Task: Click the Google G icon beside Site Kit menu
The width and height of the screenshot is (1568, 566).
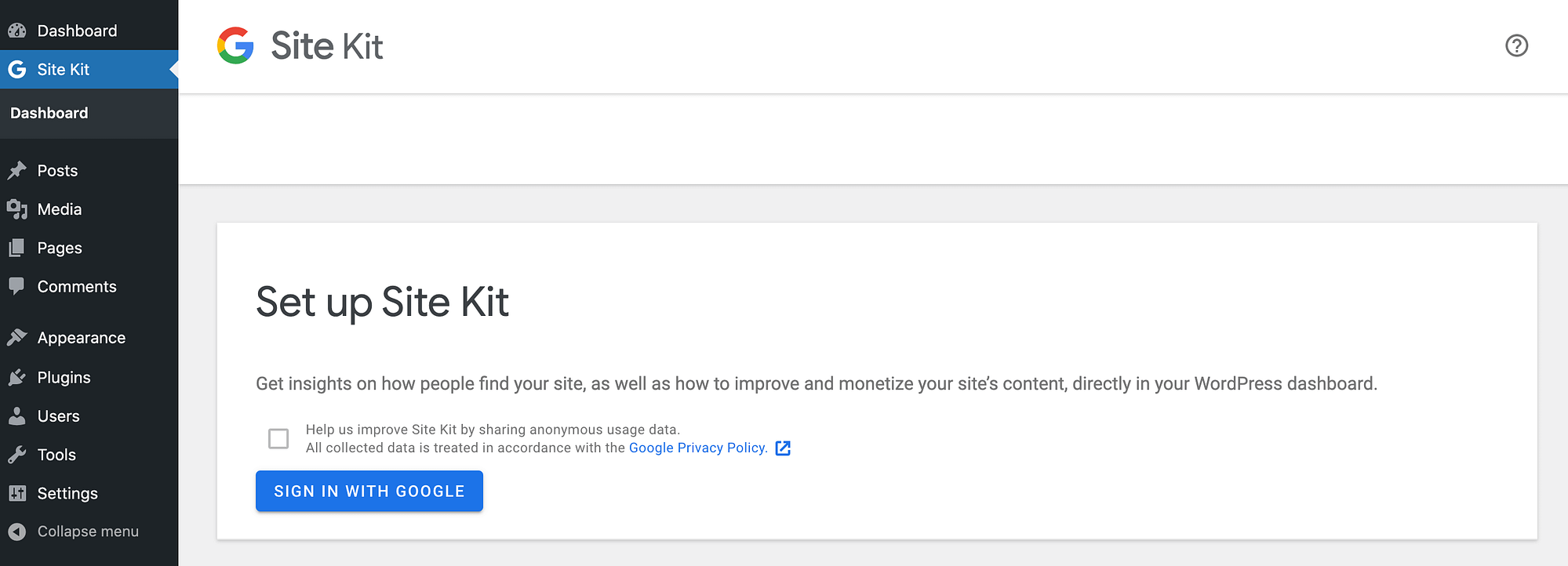Action: tap(17, 69)
